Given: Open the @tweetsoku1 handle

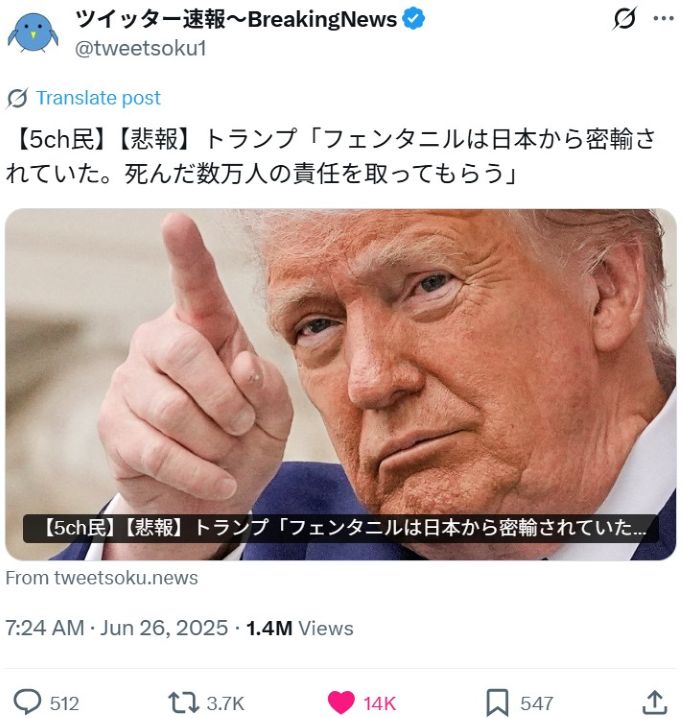Looking at the screenshot, I should coord(141,49).
